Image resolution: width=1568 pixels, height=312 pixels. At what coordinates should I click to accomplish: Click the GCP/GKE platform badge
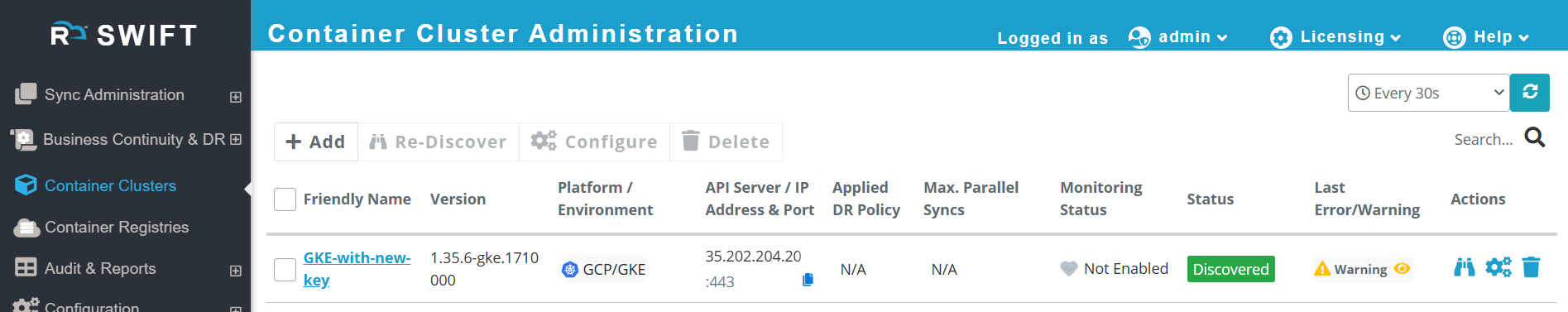pos(603,269)
